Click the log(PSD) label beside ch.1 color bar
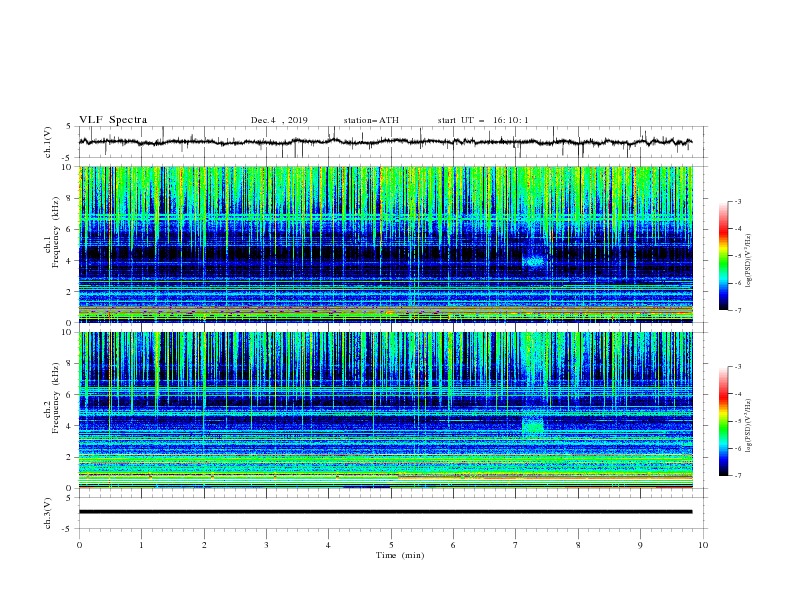 click(x=749, y=261)
